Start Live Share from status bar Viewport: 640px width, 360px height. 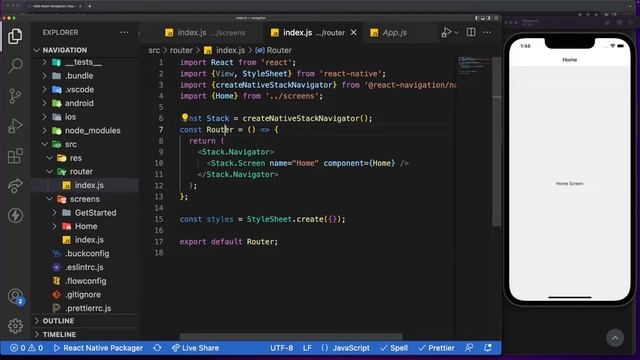click(x=195, y=348)
